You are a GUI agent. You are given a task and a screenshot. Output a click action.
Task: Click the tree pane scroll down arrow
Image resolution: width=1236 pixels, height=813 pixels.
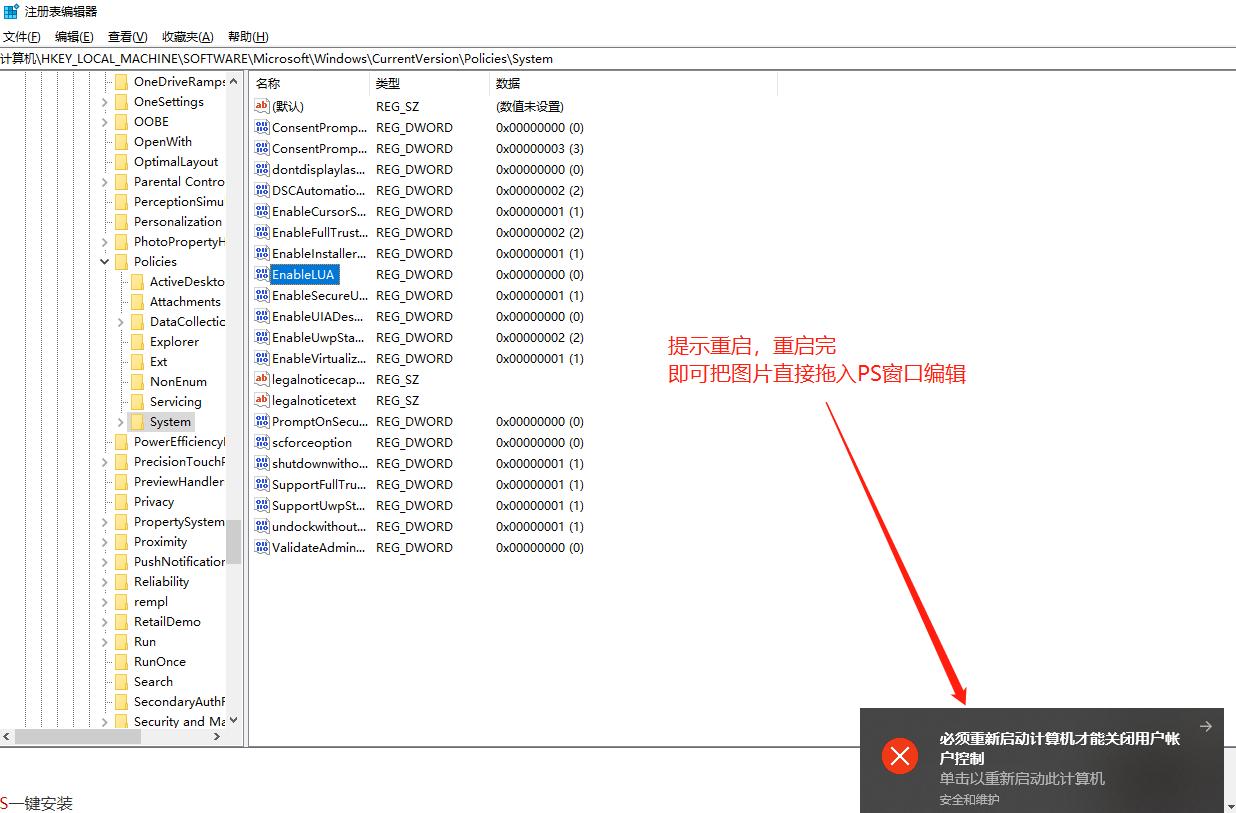coord(233,720)
